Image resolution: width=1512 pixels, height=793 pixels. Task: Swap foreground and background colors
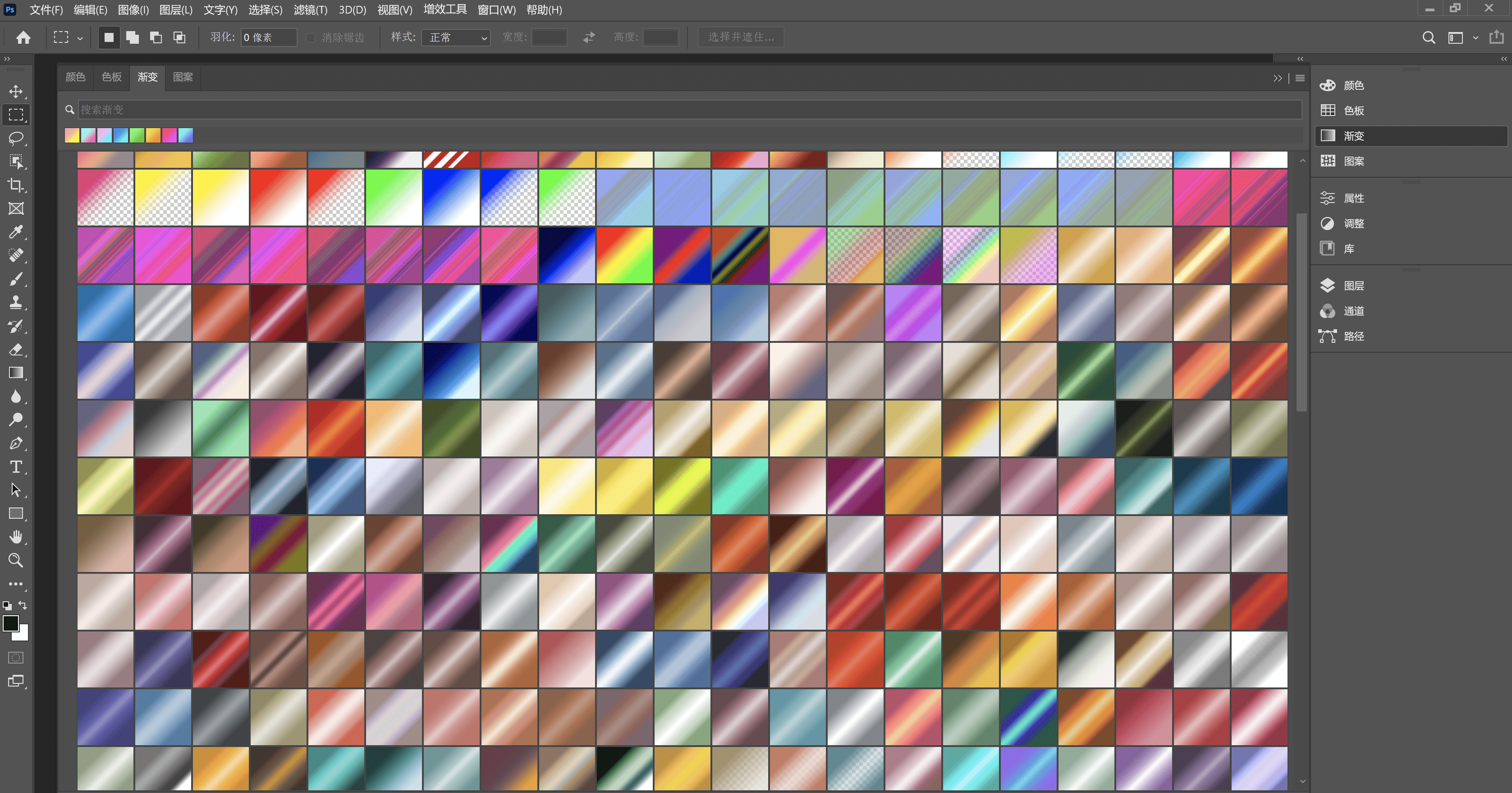pyautogui.click(x=23, y=605)
